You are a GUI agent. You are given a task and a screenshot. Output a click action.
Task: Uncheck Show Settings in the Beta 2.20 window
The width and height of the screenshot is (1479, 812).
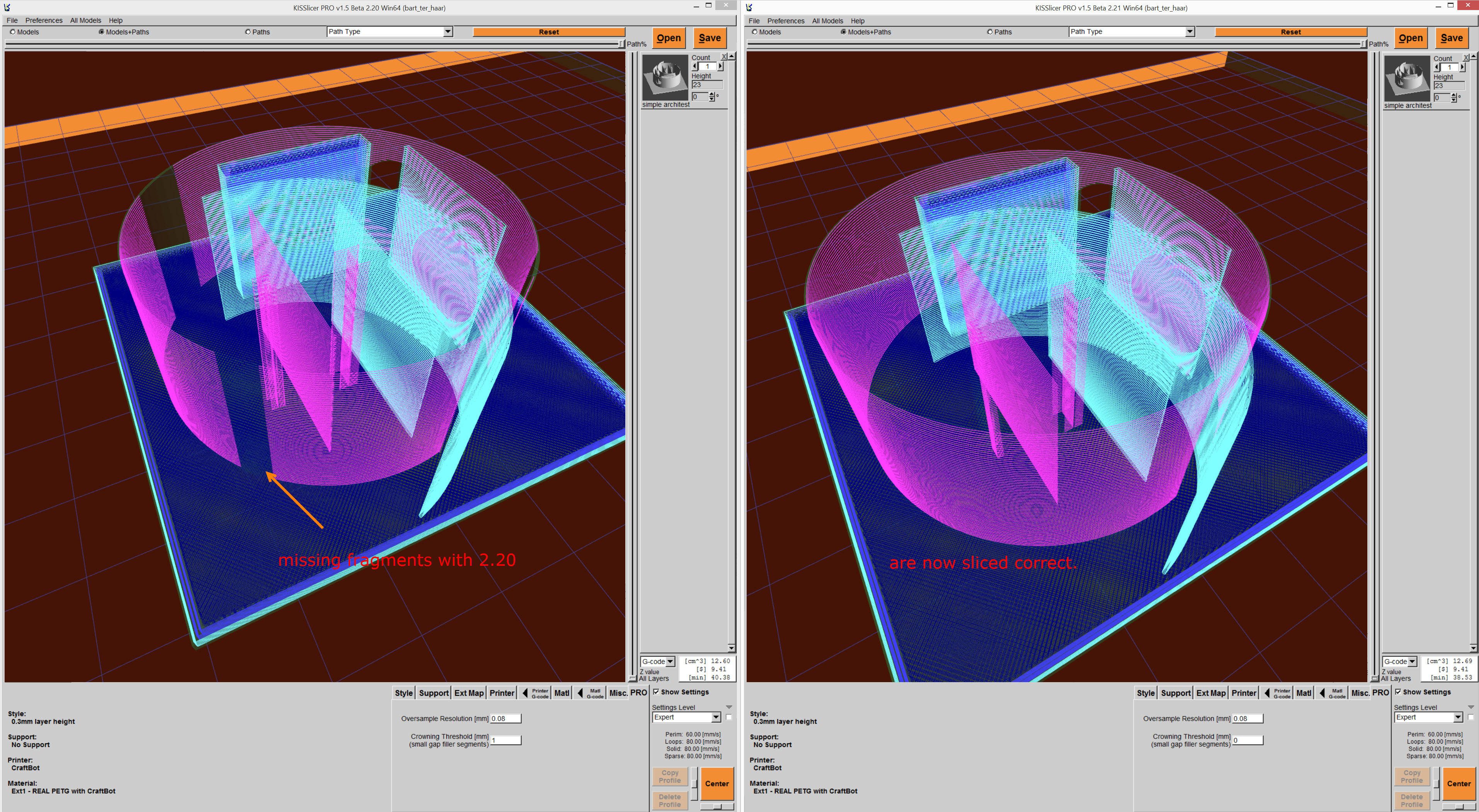pyautogui.click(x=656, y=692)
